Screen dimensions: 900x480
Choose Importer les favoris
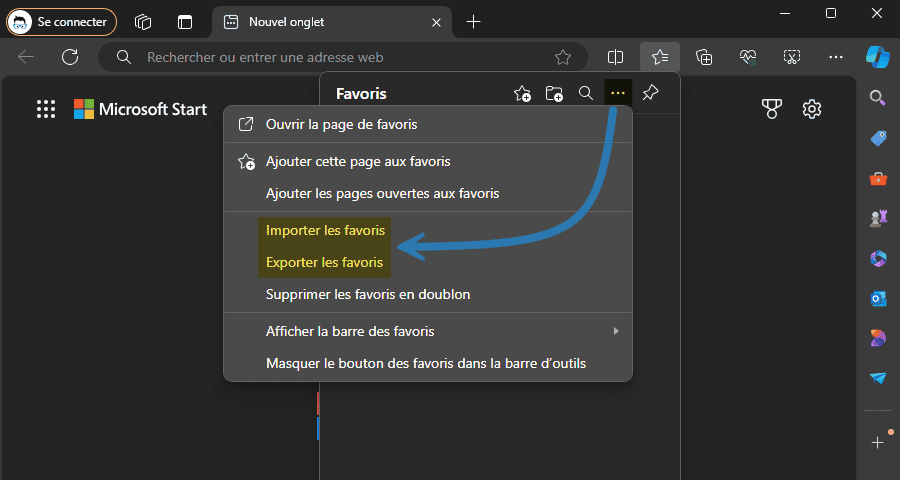[x=428, y=230]
